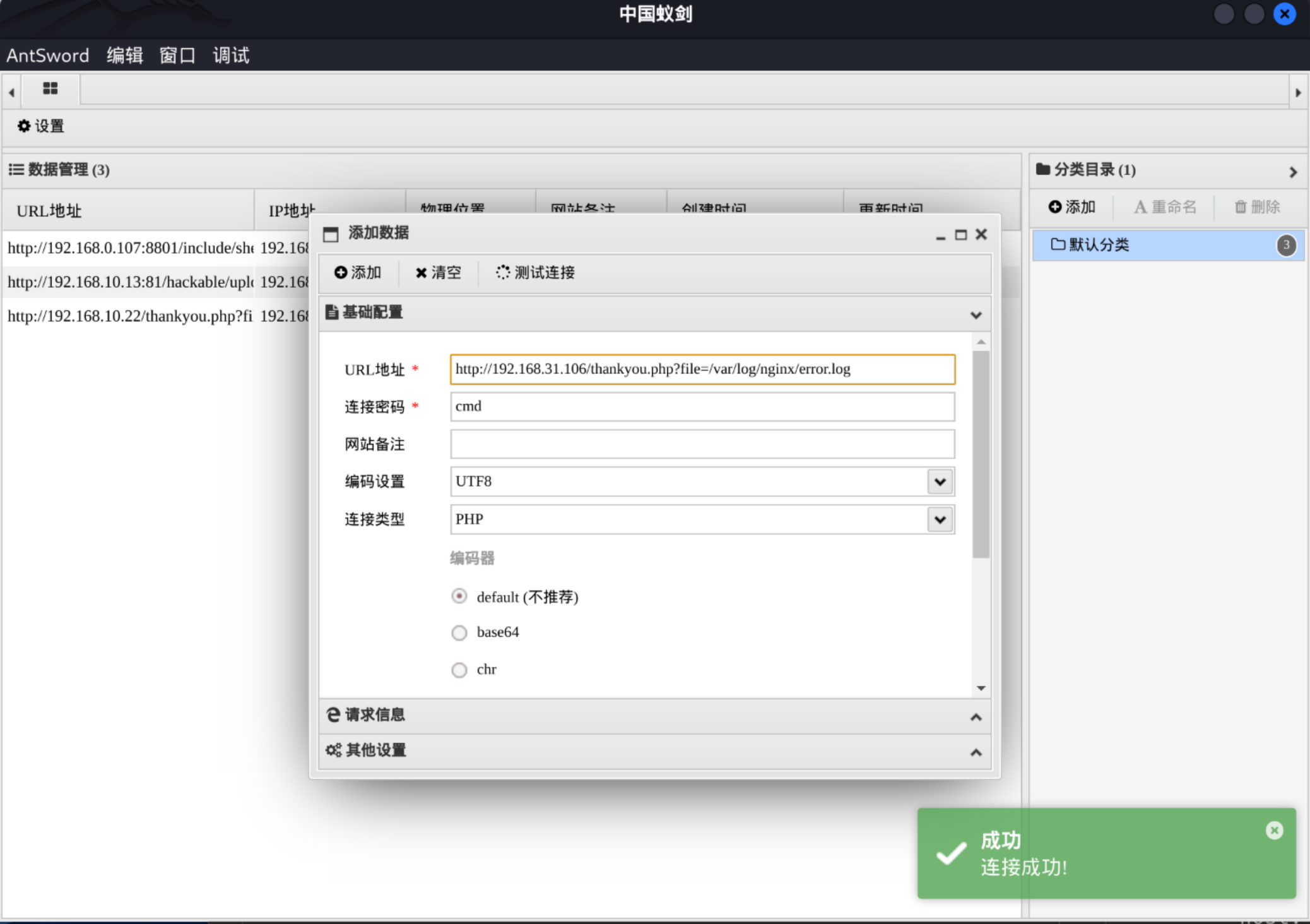Click the 添加数据 dialog window icon
The height and width of the screenshot is (924, 1310).
331,234
